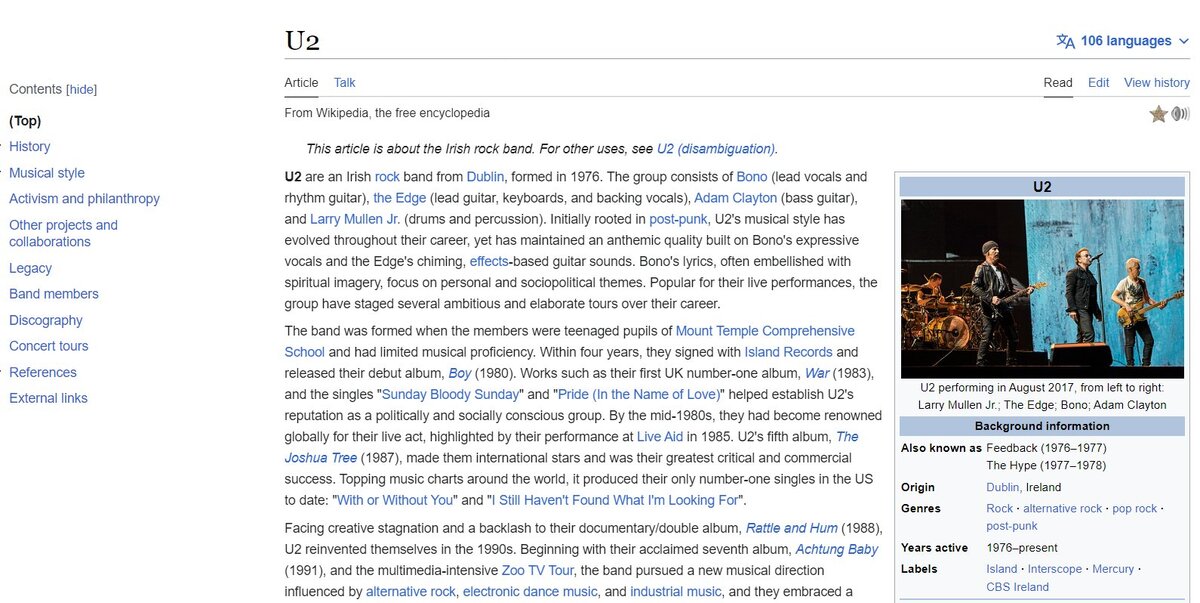Screen dimensions: 1200x603
Task: Open the War album link
Action: point(817,373)
